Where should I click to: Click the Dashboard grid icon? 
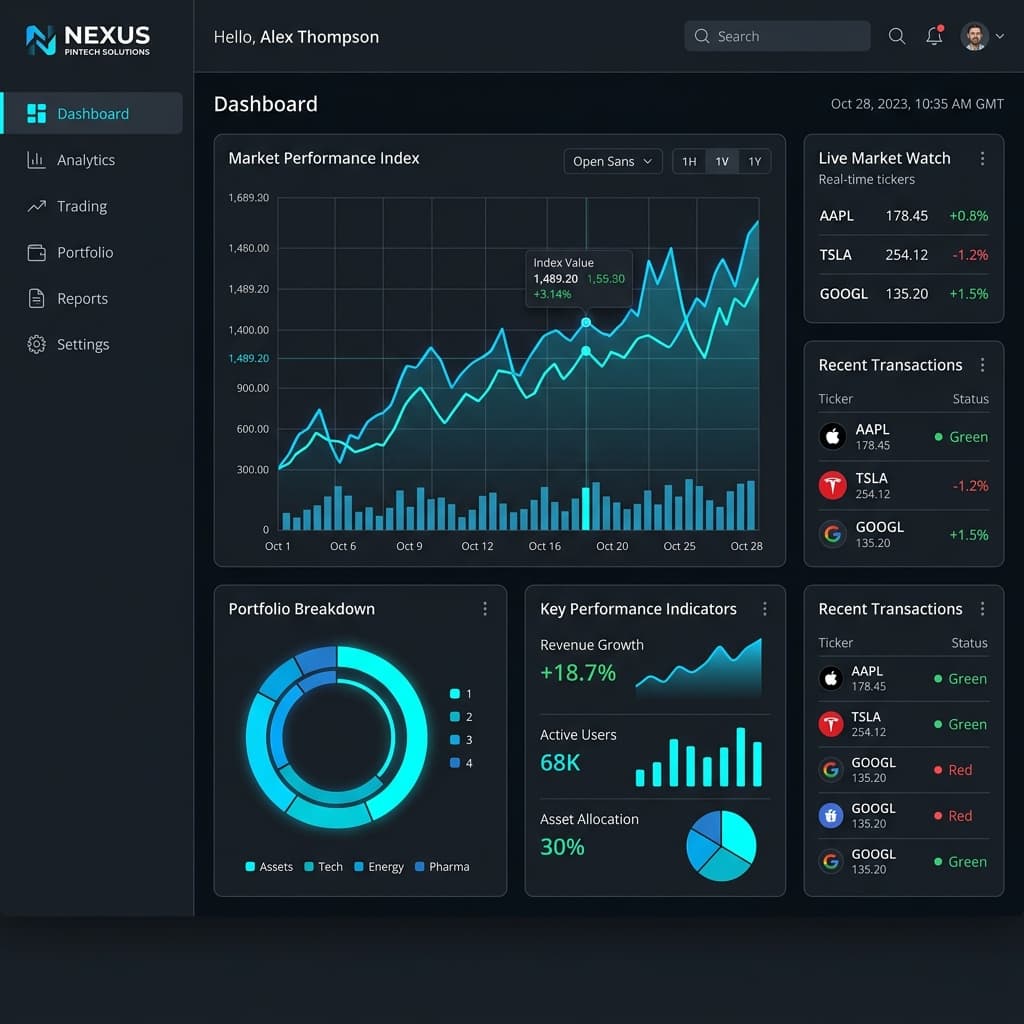(x=37, y=113)
